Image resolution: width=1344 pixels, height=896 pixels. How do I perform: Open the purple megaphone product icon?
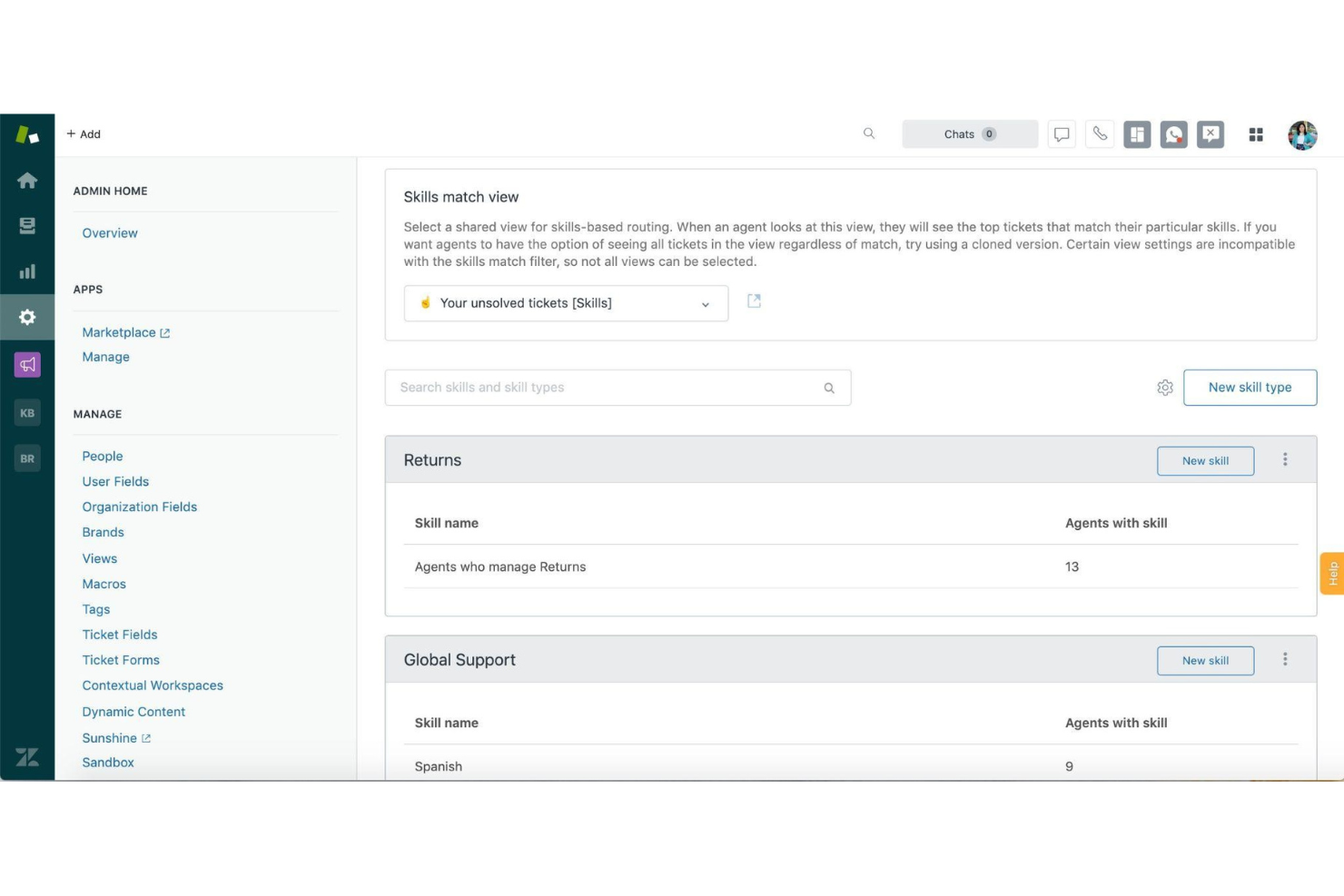(x=26, y=364)
